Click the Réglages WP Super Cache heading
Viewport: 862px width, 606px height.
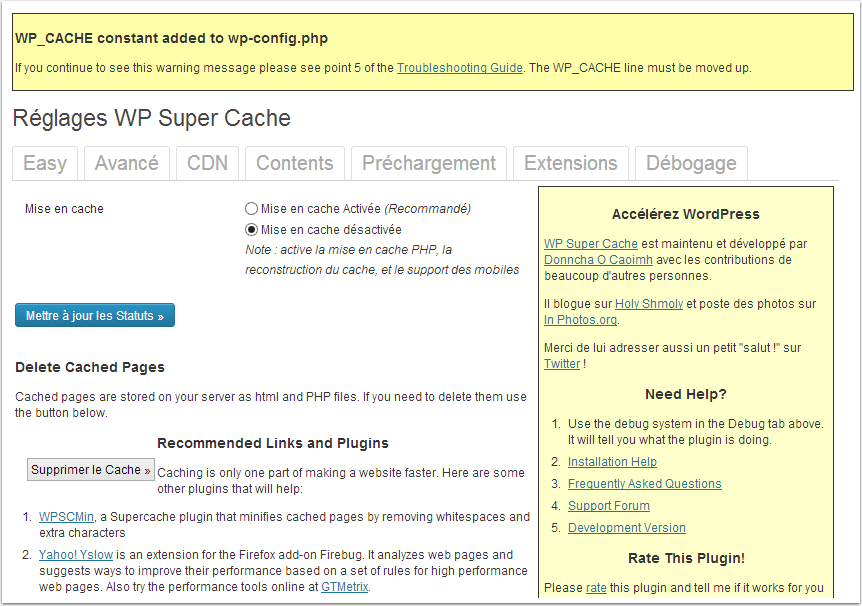[x=152, y=118]
